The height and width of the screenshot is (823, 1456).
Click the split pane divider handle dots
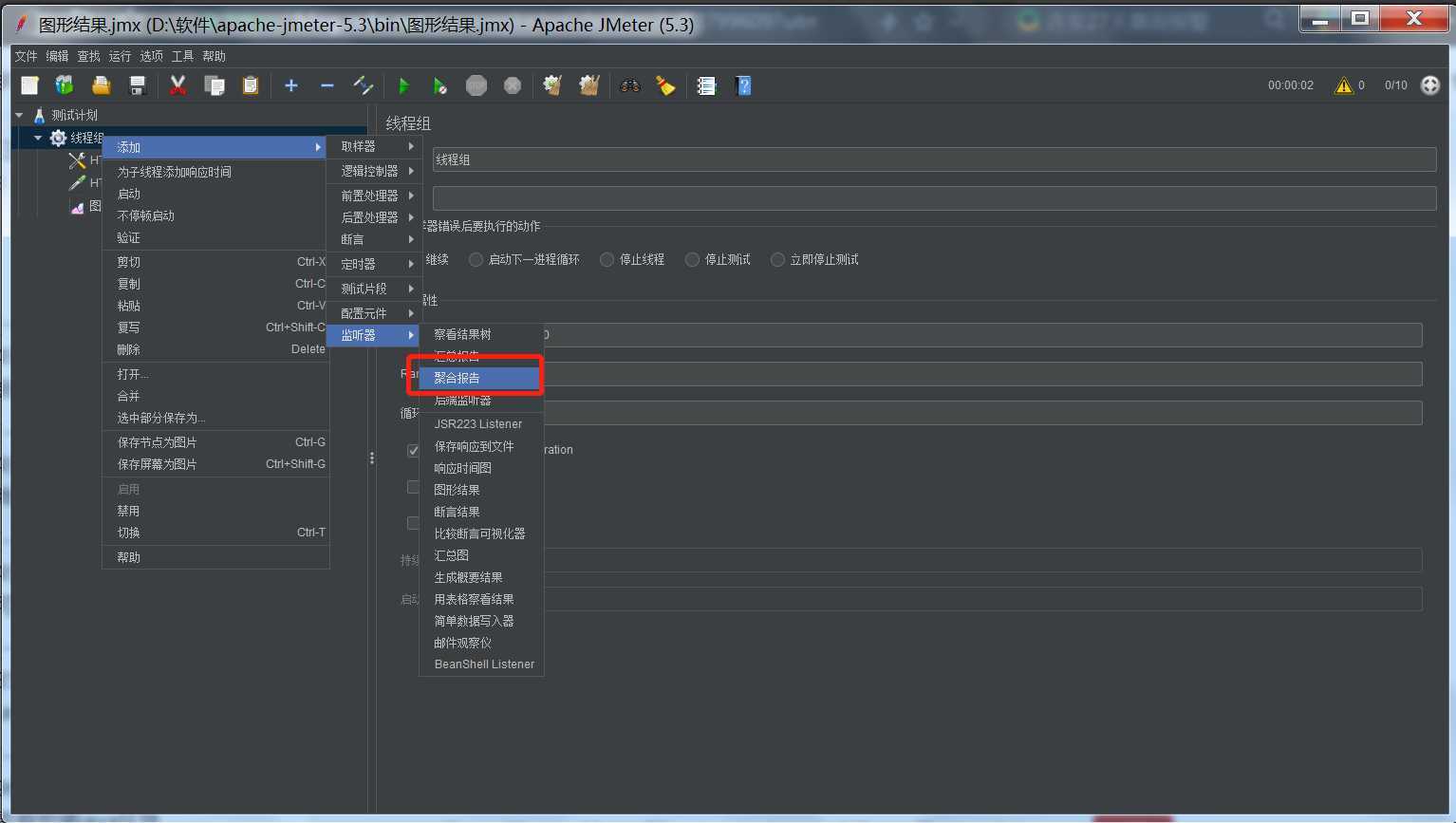coord(372,458)
